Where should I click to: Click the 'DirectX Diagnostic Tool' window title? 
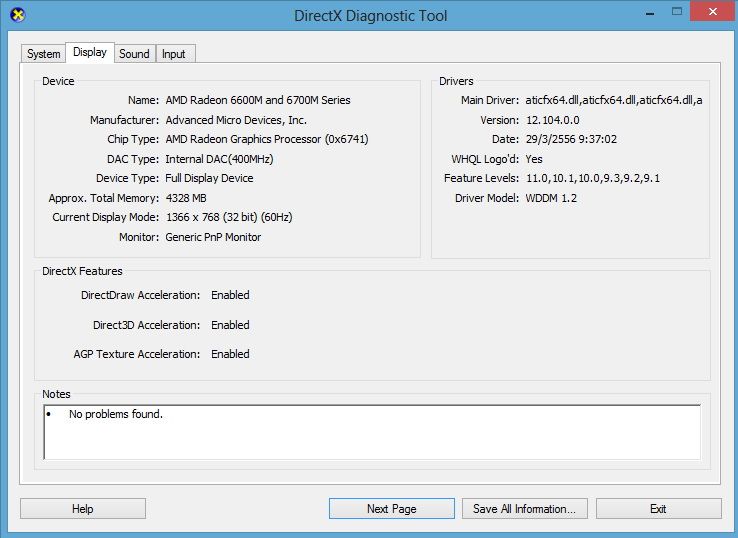point(371,16)
